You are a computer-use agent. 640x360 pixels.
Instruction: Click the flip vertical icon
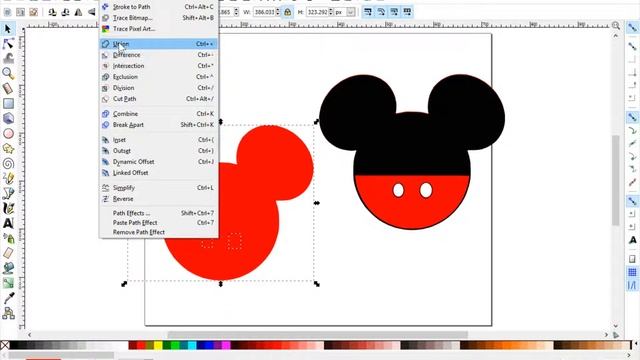pos(91,12)
